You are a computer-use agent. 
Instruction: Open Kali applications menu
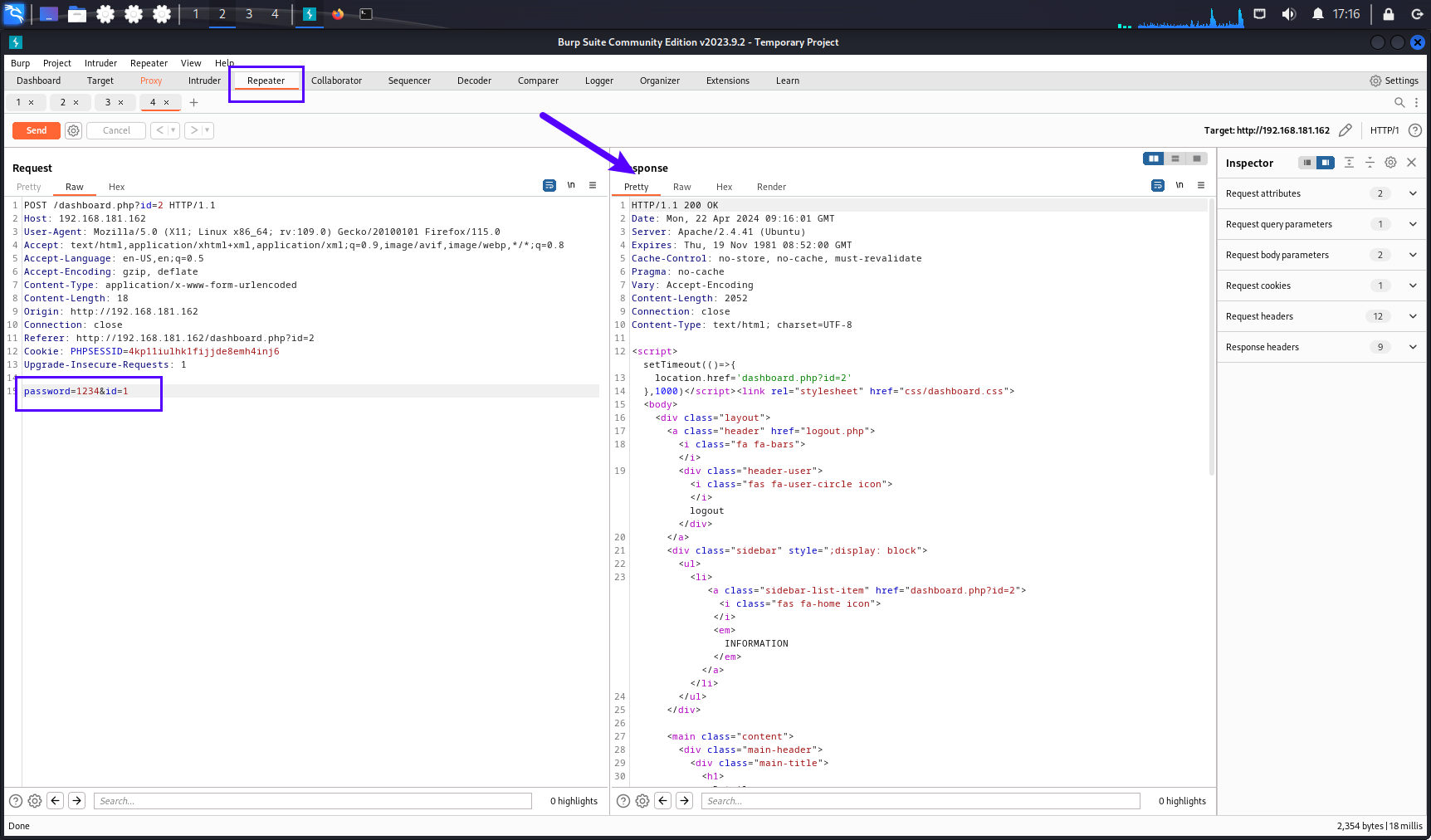click(14, 14)
